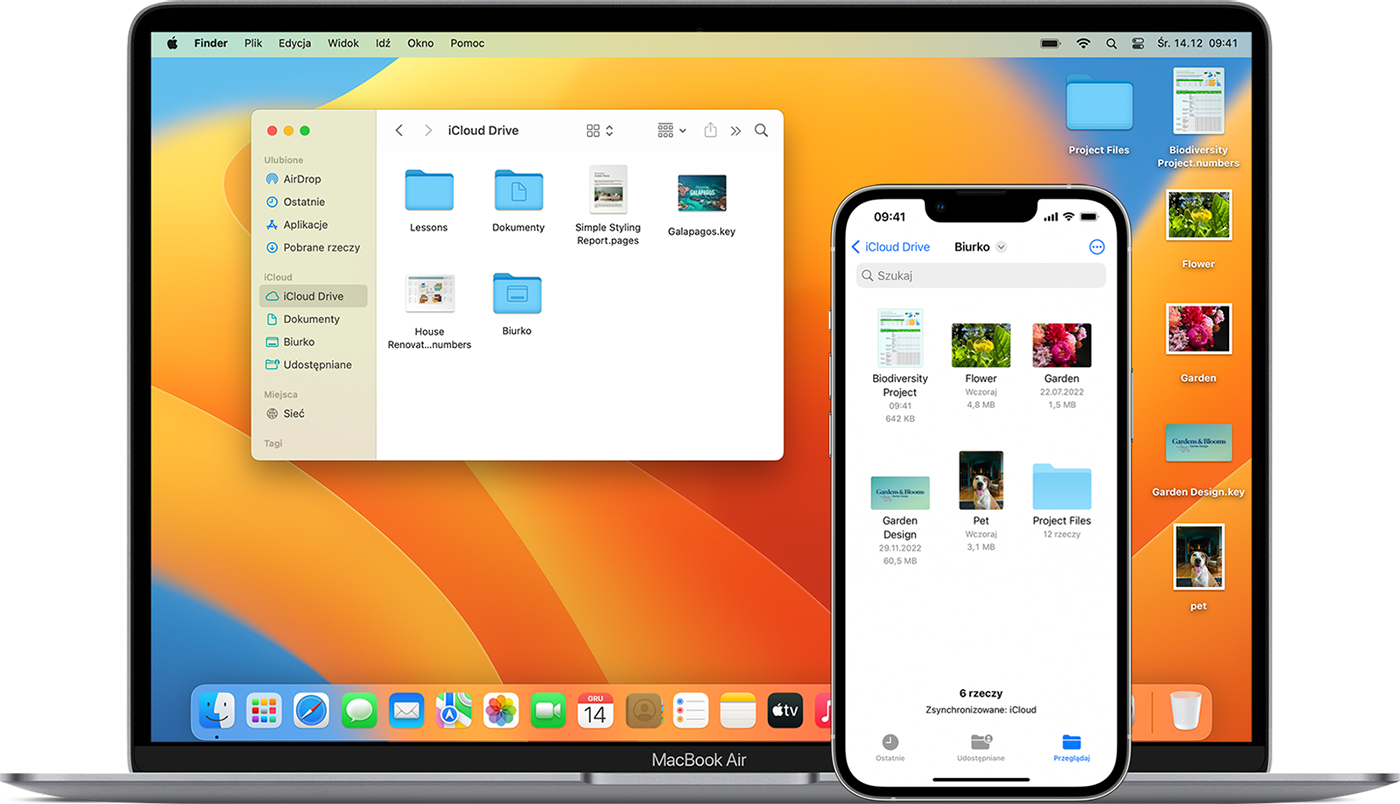1400x804 pixels.
Task: Open the Finder menu in the menu bar
Action: point(211,44)
